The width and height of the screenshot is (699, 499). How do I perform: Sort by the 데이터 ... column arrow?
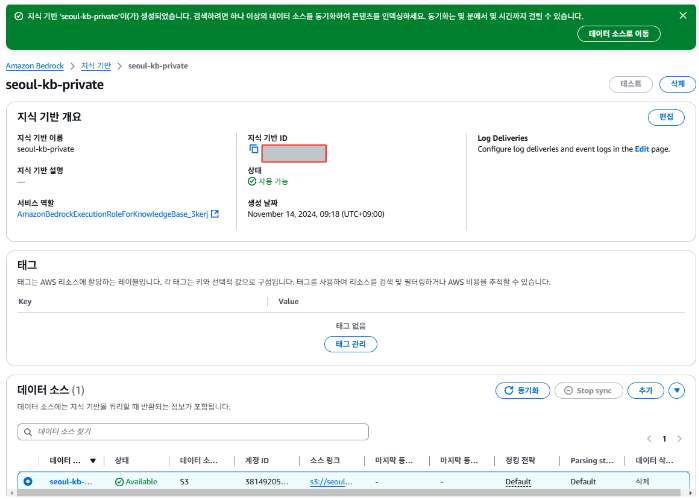point(93,461)
